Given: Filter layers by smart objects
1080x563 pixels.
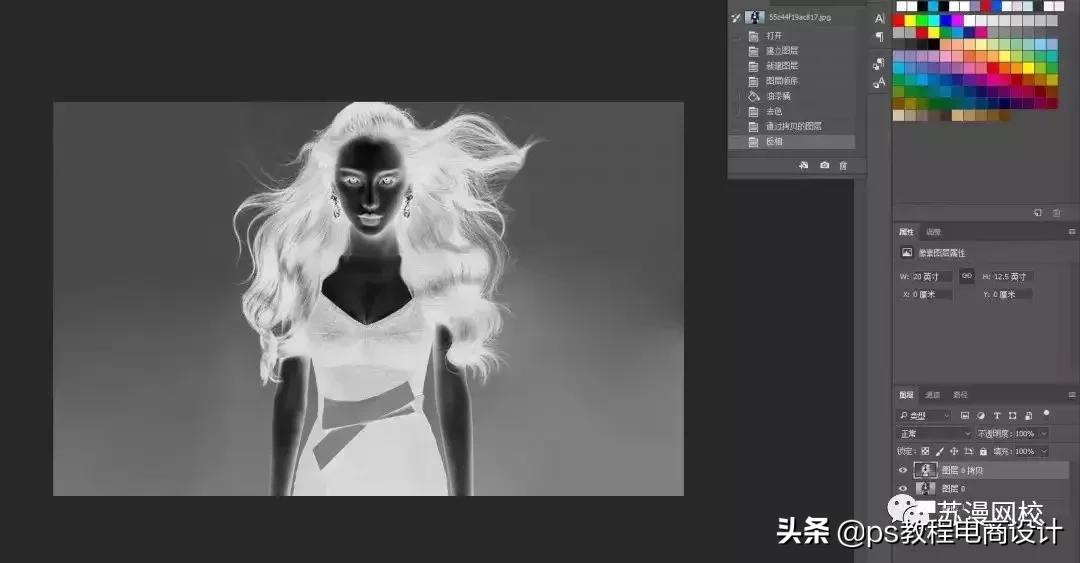Looking at the screenshot, I should 1028,416.
